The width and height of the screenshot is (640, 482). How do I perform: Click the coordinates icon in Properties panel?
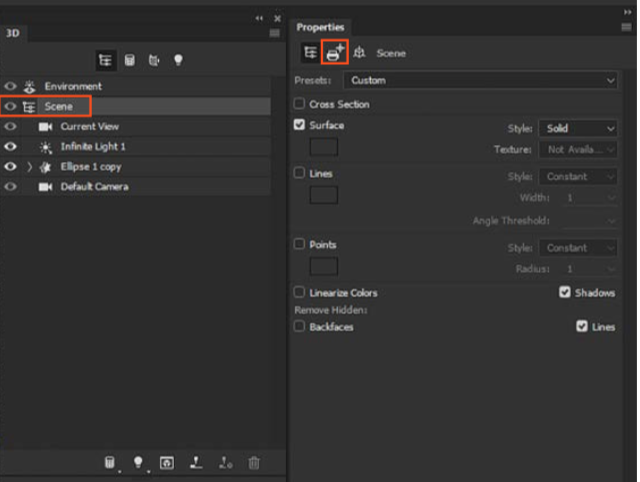(x=359, y=53)
